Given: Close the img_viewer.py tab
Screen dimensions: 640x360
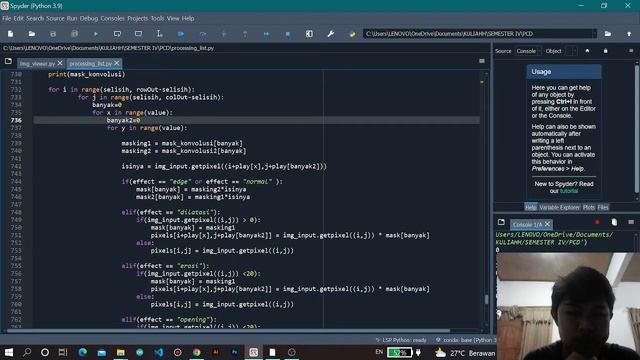Looking at the screenshot, I should (x=60, y=63).
